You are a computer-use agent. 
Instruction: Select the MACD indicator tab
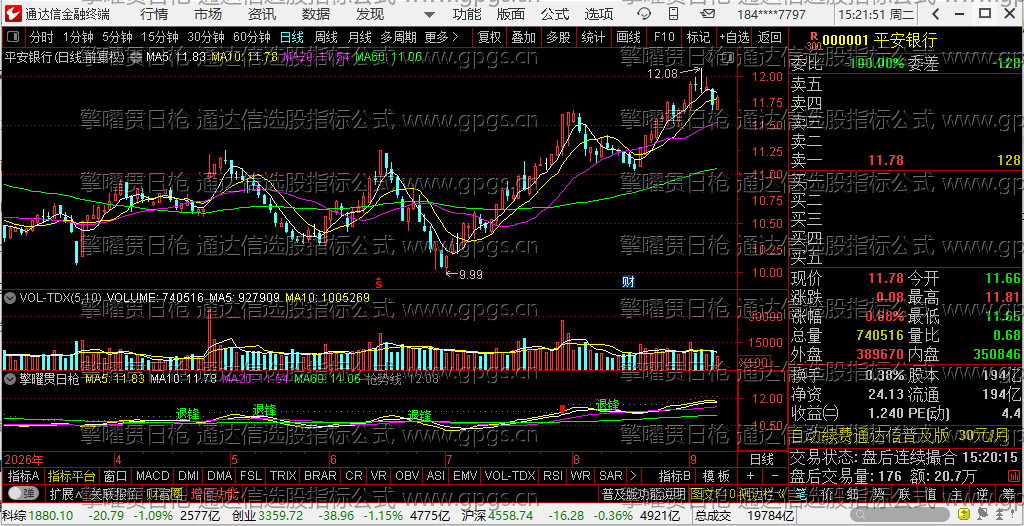point(152,476)
